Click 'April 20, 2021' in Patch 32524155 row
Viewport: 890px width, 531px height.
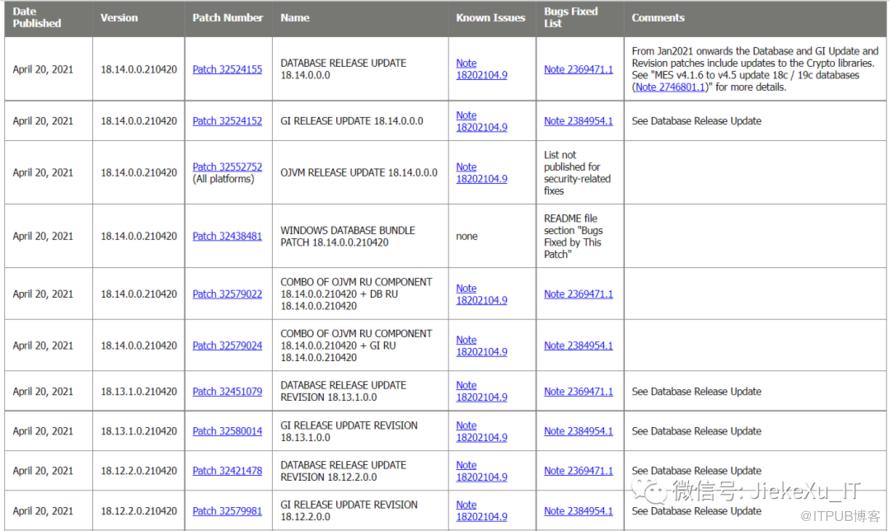(x=43, y=69)
